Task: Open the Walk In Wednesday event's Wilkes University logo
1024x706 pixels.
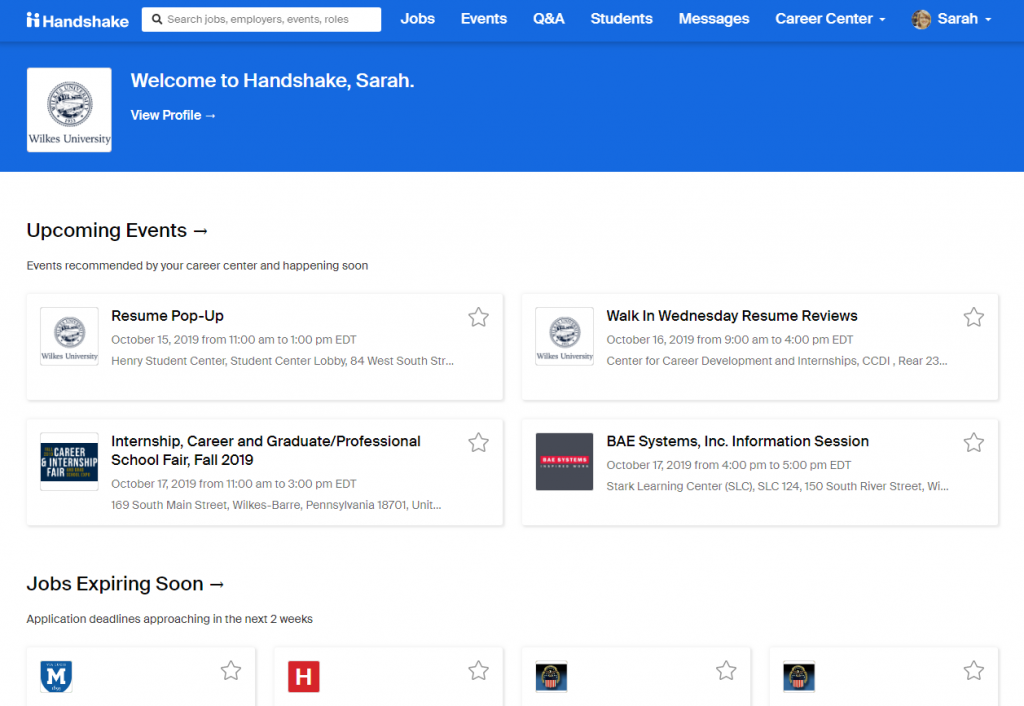Action: click(564, 336)
